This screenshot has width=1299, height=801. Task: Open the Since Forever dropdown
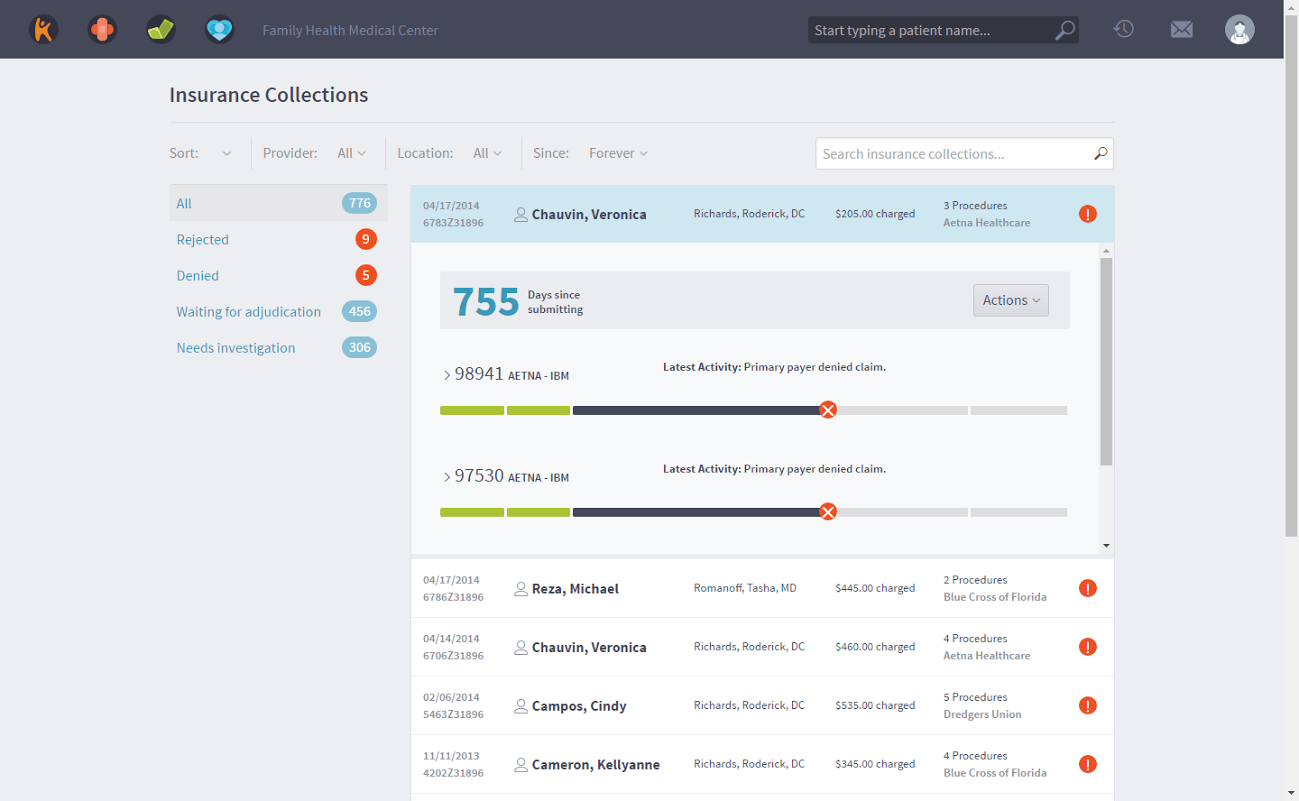(618, 154)
